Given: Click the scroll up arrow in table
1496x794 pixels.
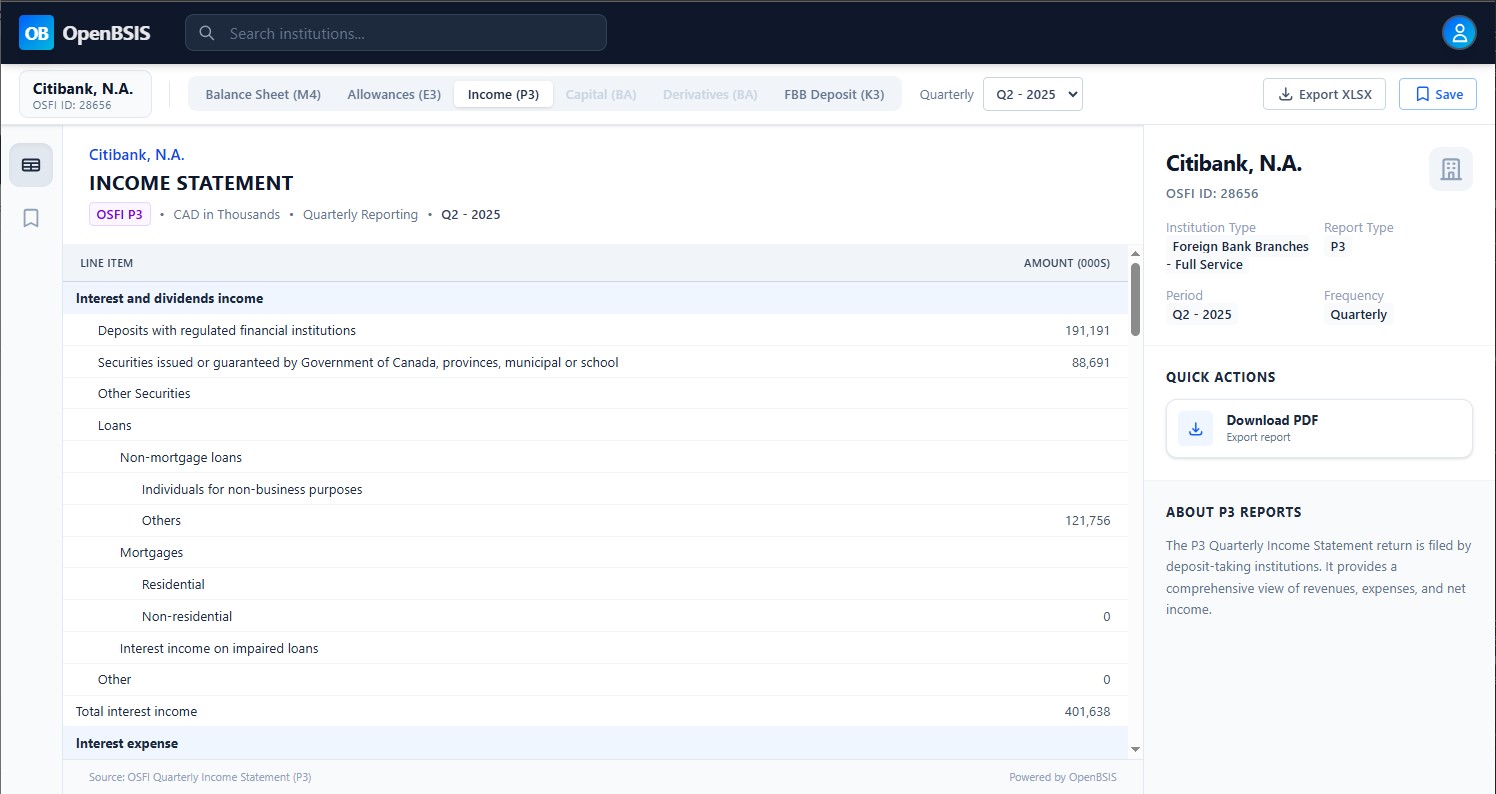Looking at the screenshot, I should click(x=1135, y=254).
